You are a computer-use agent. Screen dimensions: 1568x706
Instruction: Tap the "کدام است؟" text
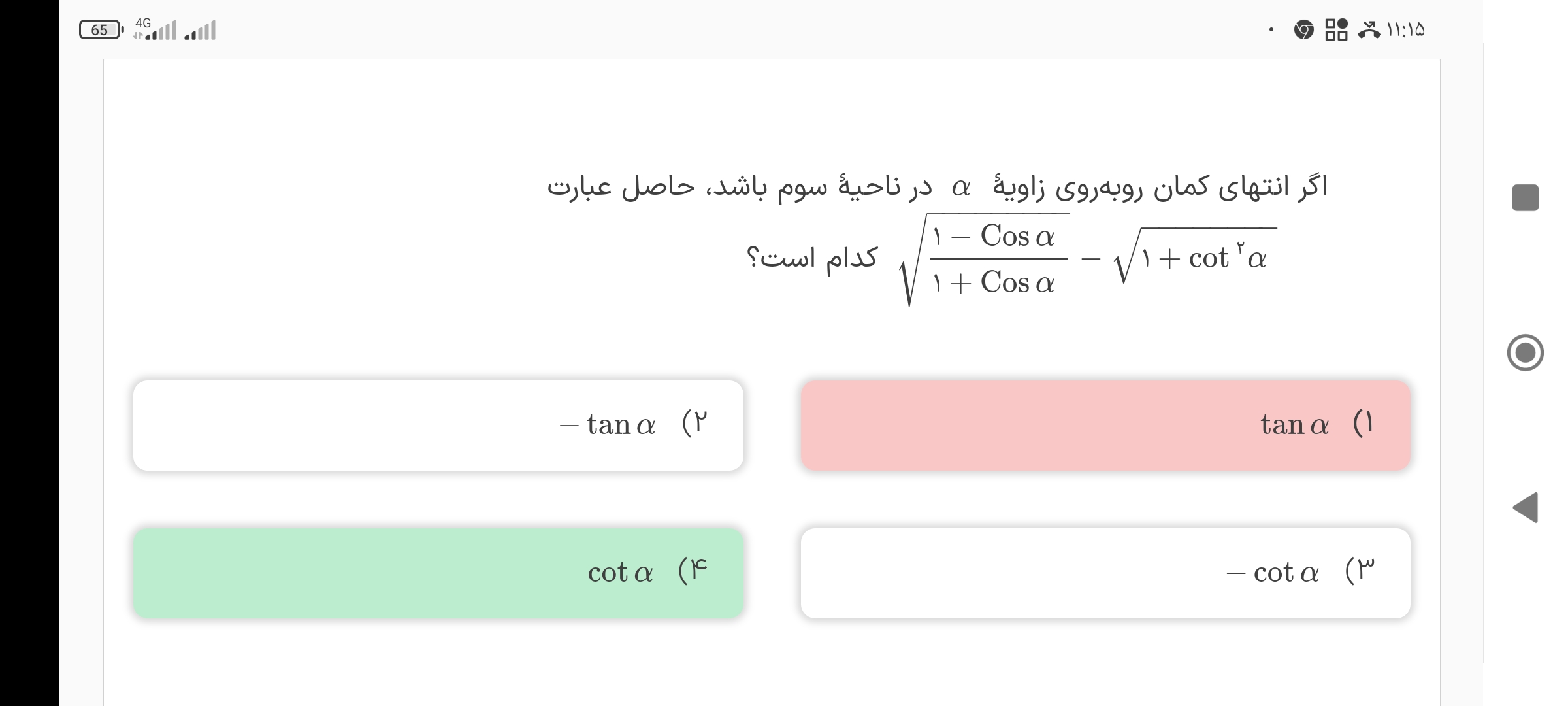(811, 258)
